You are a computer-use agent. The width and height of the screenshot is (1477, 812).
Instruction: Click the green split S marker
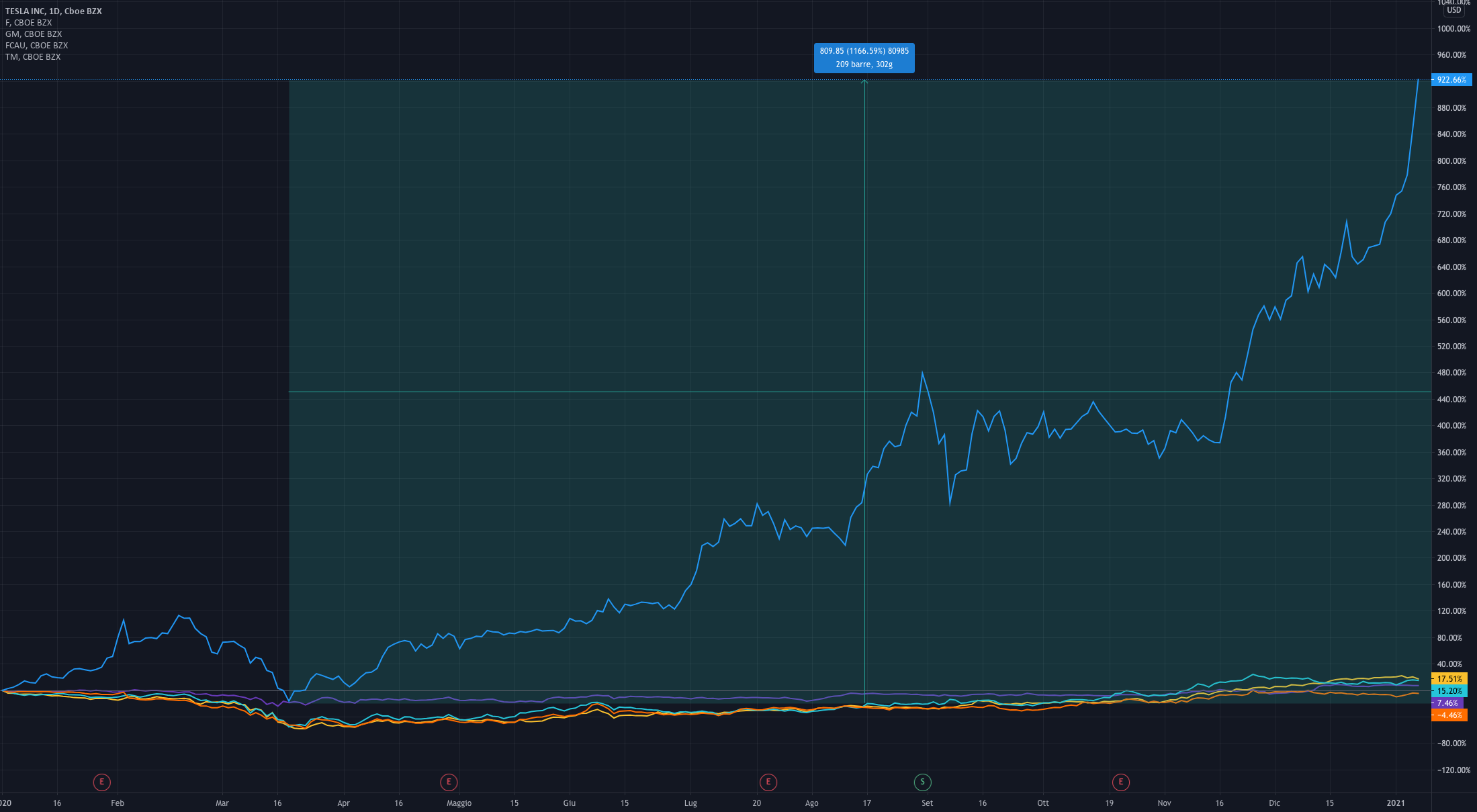coord(923,782)
